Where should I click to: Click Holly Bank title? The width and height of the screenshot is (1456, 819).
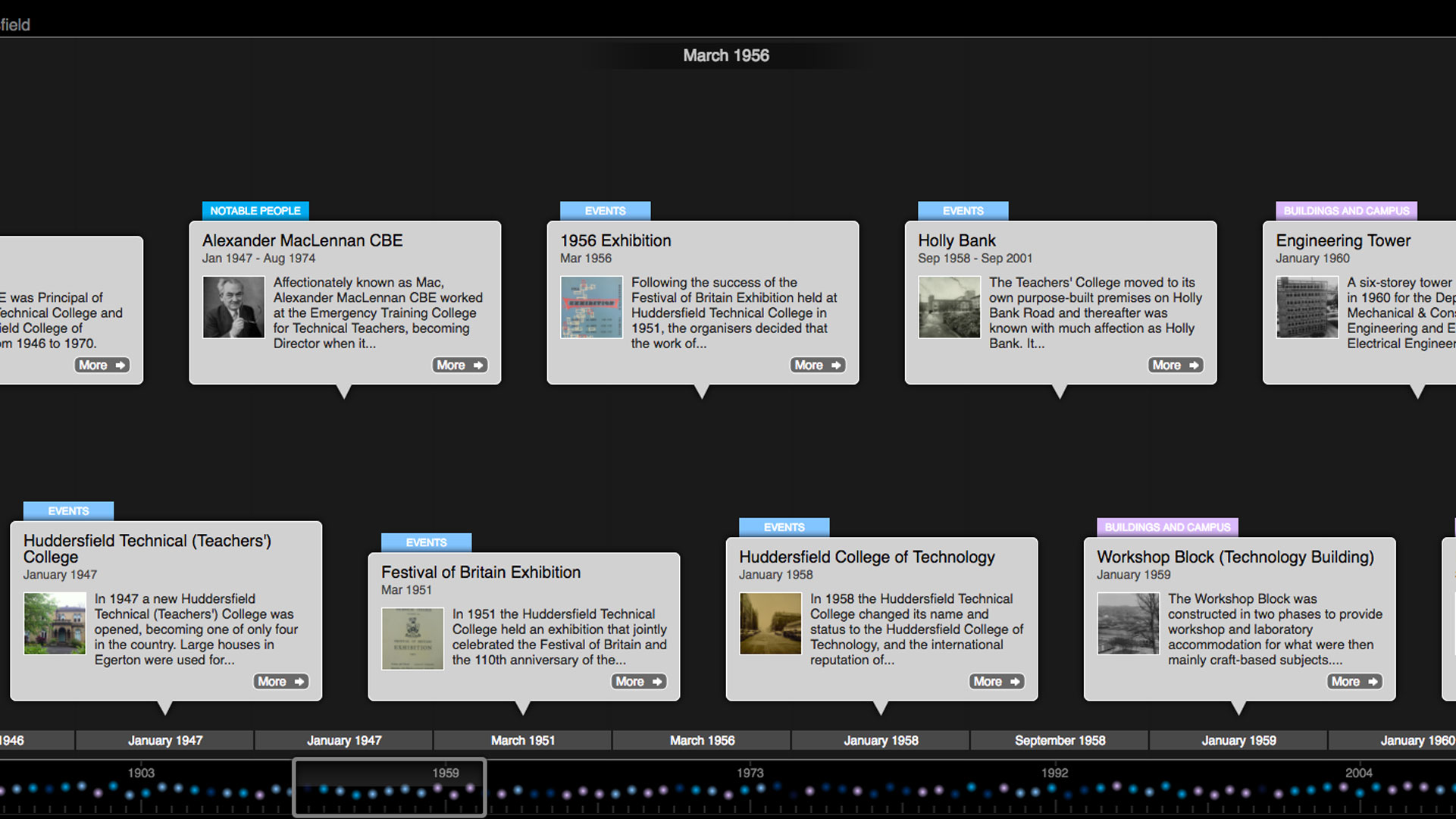[x=957, y=240]
